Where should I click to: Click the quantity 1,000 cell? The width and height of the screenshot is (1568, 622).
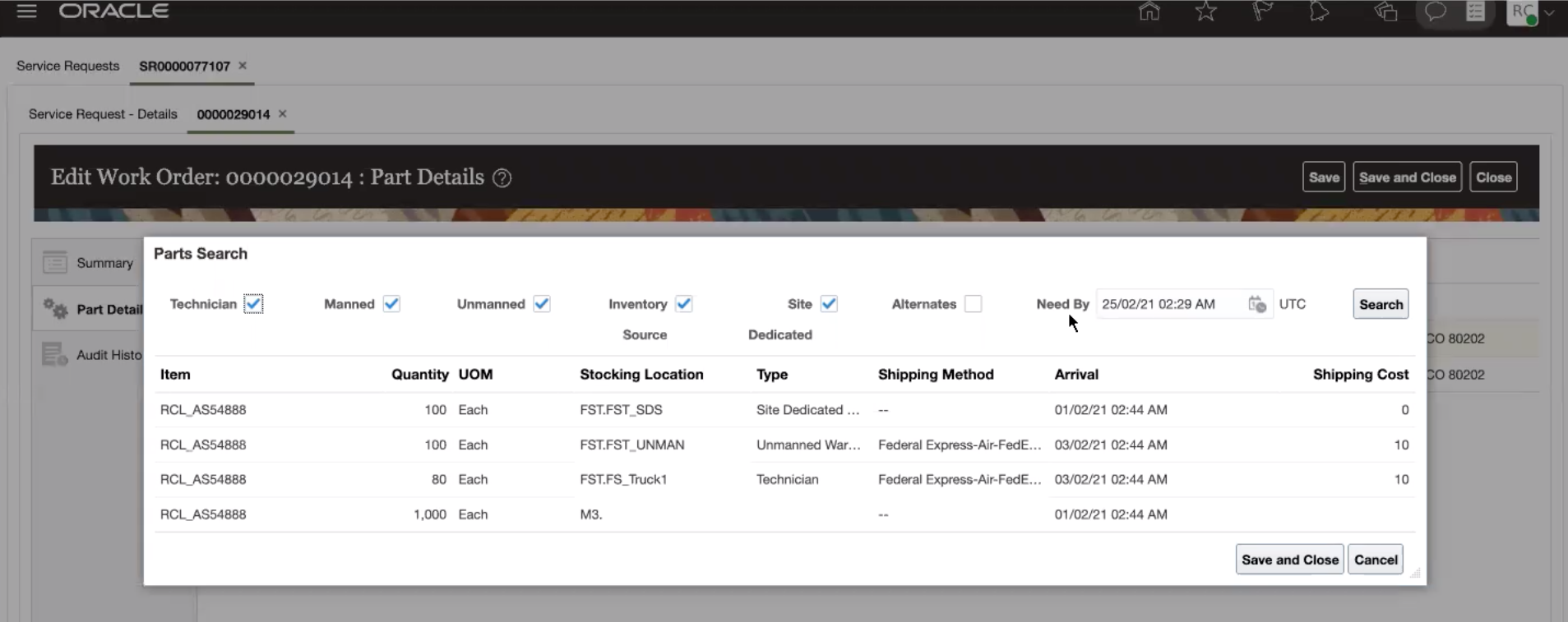pyautogui.click(x=430, y=514)
